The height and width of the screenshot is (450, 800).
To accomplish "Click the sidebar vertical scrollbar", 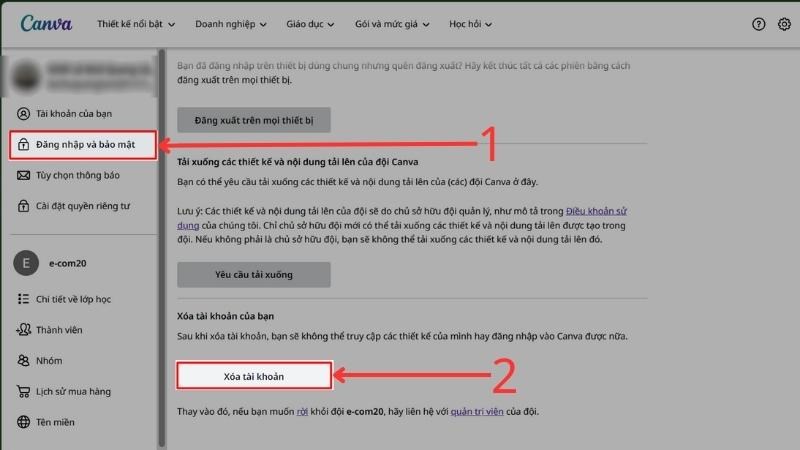I will (162, 247).
